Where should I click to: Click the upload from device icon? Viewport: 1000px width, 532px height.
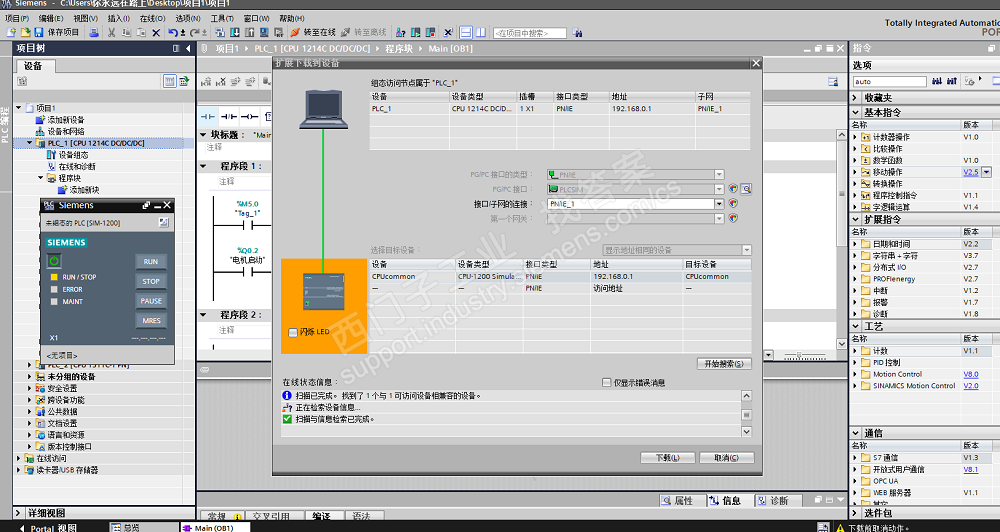pyautogui.click(x=249, y=33)
